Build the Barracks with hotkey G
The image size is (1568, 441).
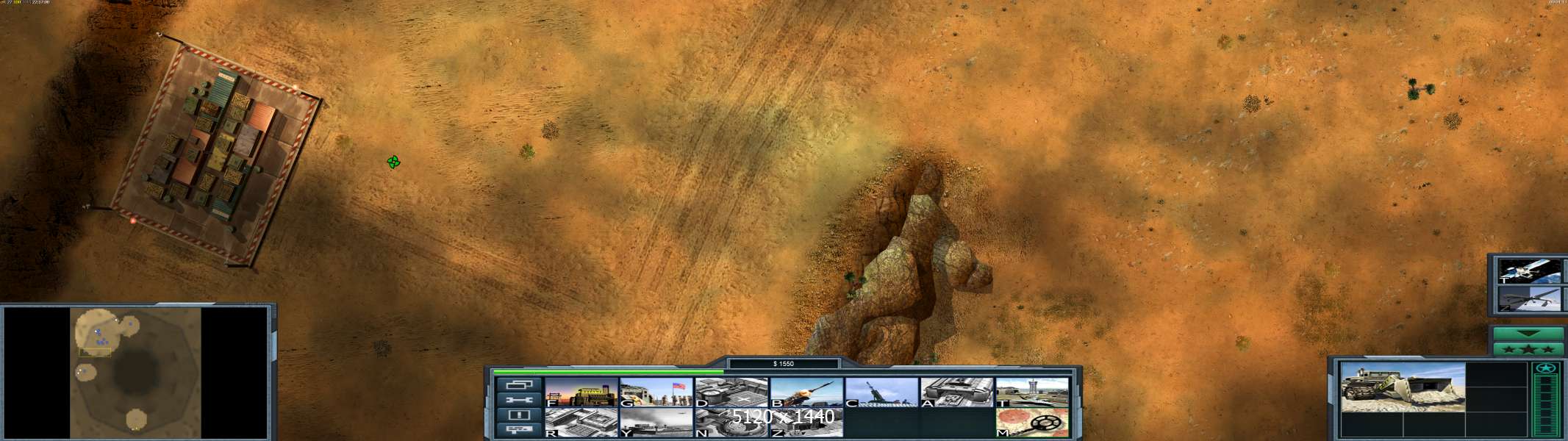pos(656,392)
